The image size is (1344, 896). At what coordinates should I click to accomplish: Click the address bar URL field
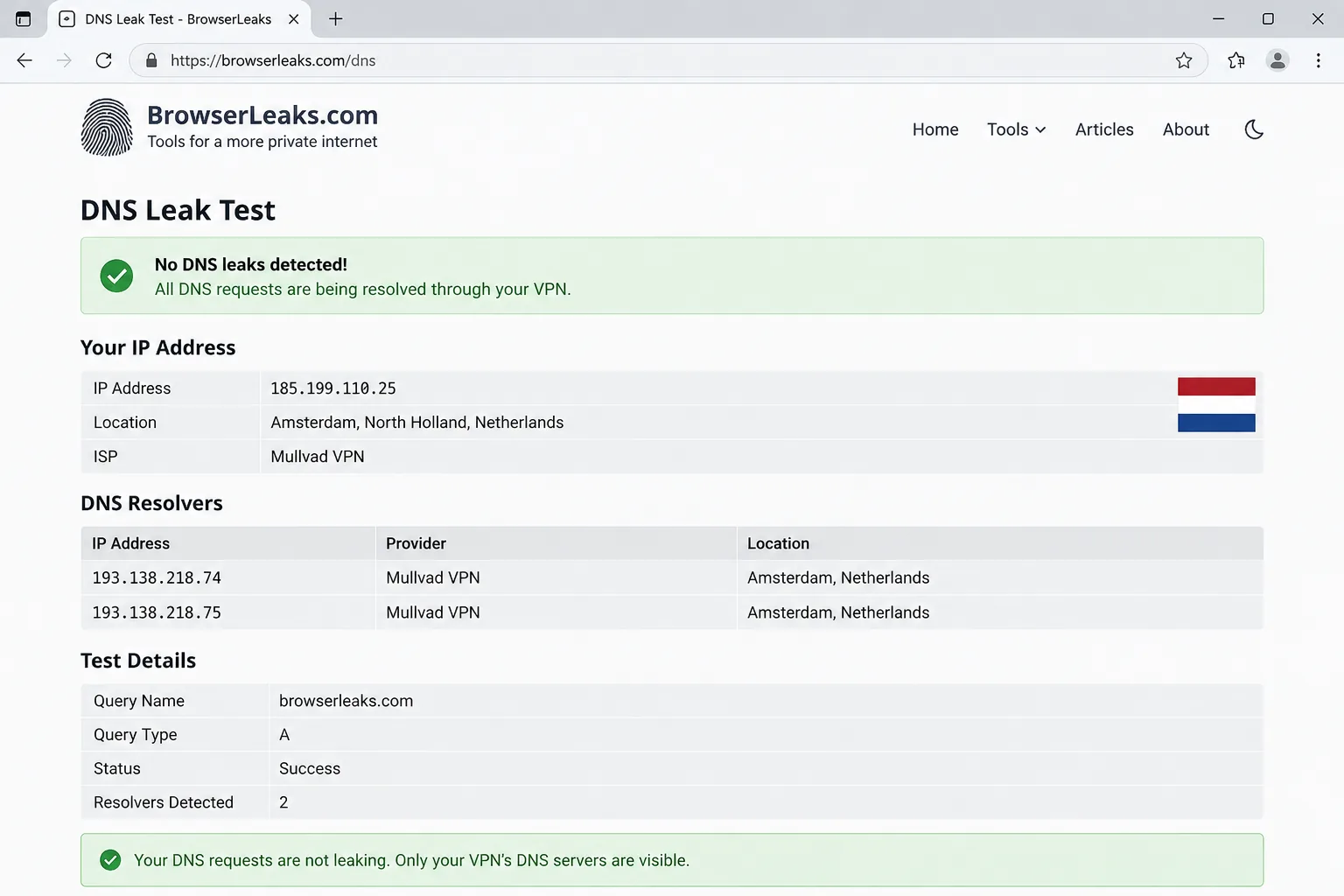[668, 60]
